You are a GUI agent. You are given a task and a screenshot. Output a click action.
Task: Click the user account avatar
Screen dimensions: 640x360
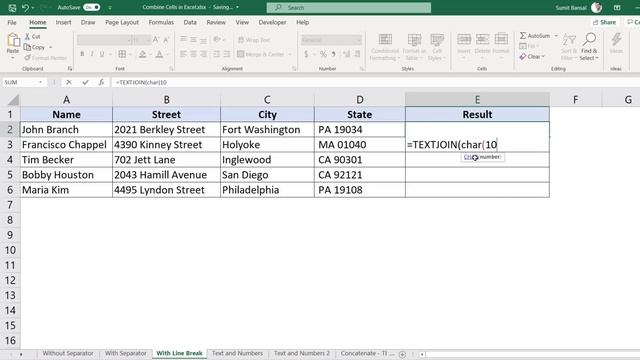(596, 7)
